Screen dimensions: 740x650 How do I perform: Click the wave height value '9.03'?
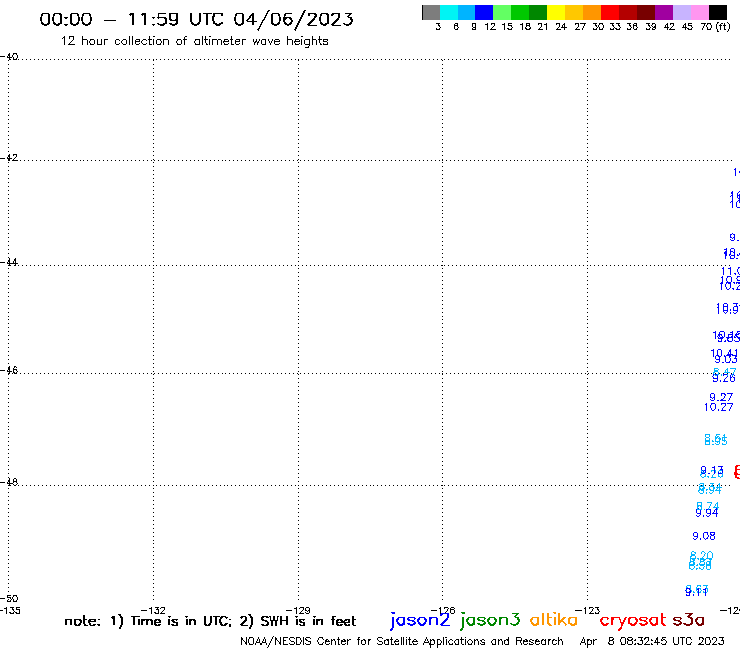tap(726, 360)
